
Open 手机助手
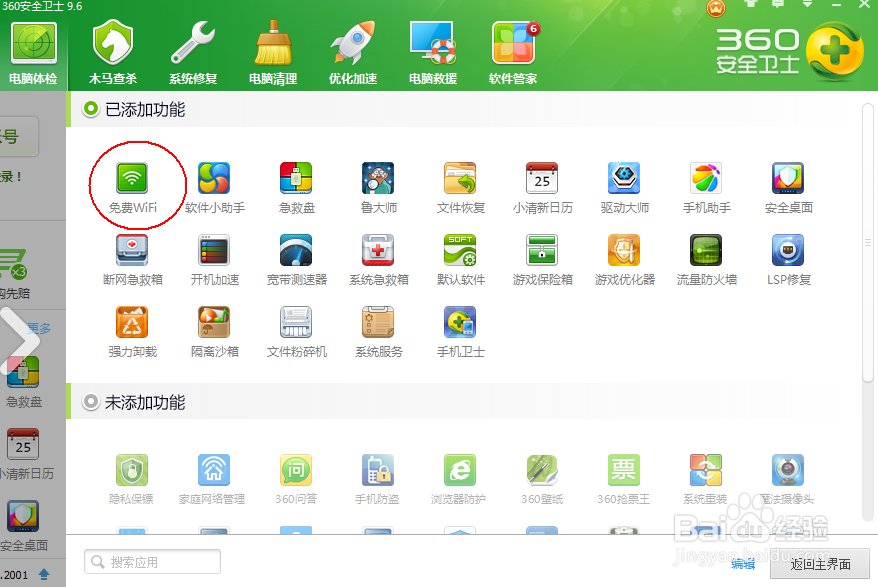click(707, 188)
